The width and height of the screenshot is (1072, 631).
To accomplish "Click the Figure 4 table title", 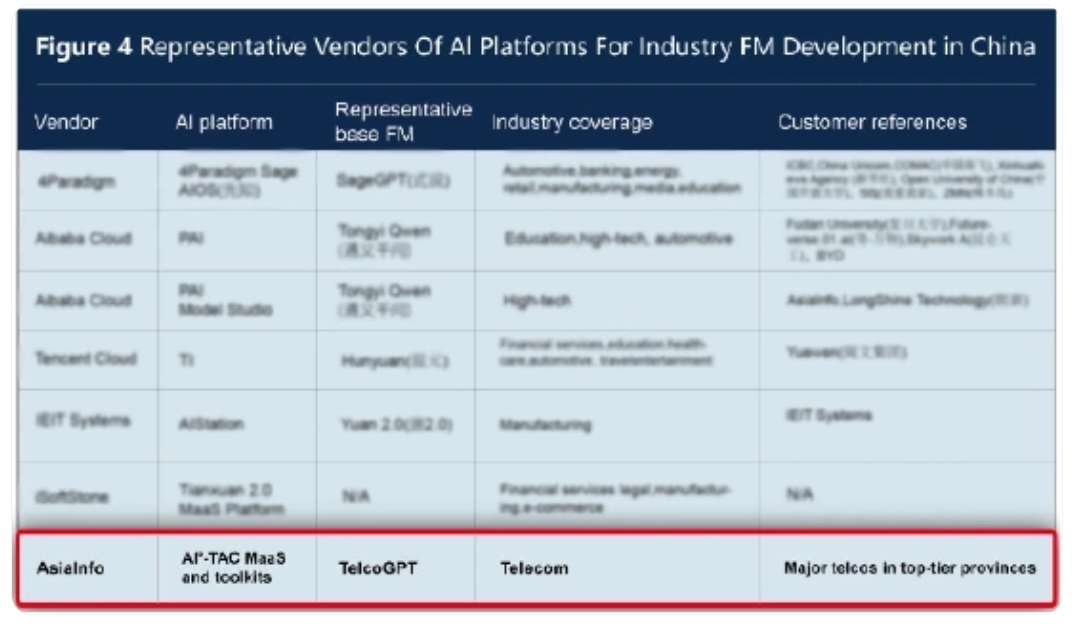I will click(x=535, y=48).
